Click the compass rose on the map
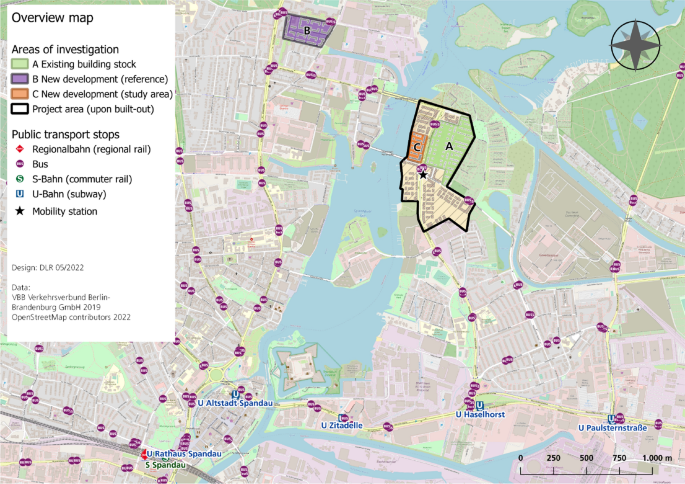The height and width of the screenshot is (484, 685). click(635, 46)
